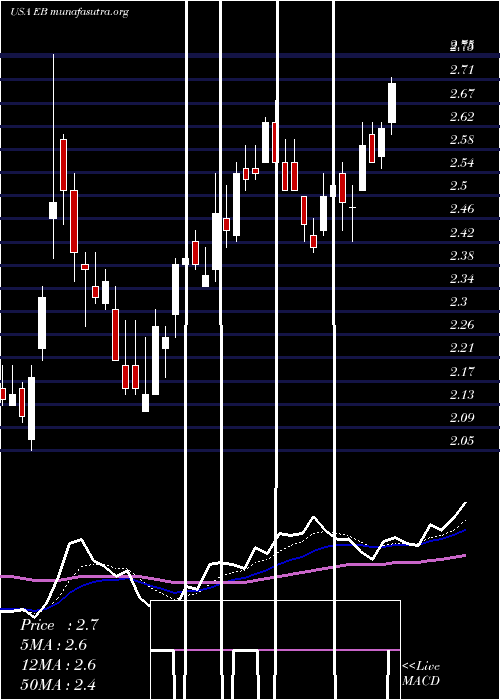
Task: Select the '50MA : 2.4' legend entry
Action: pos(58,684)
